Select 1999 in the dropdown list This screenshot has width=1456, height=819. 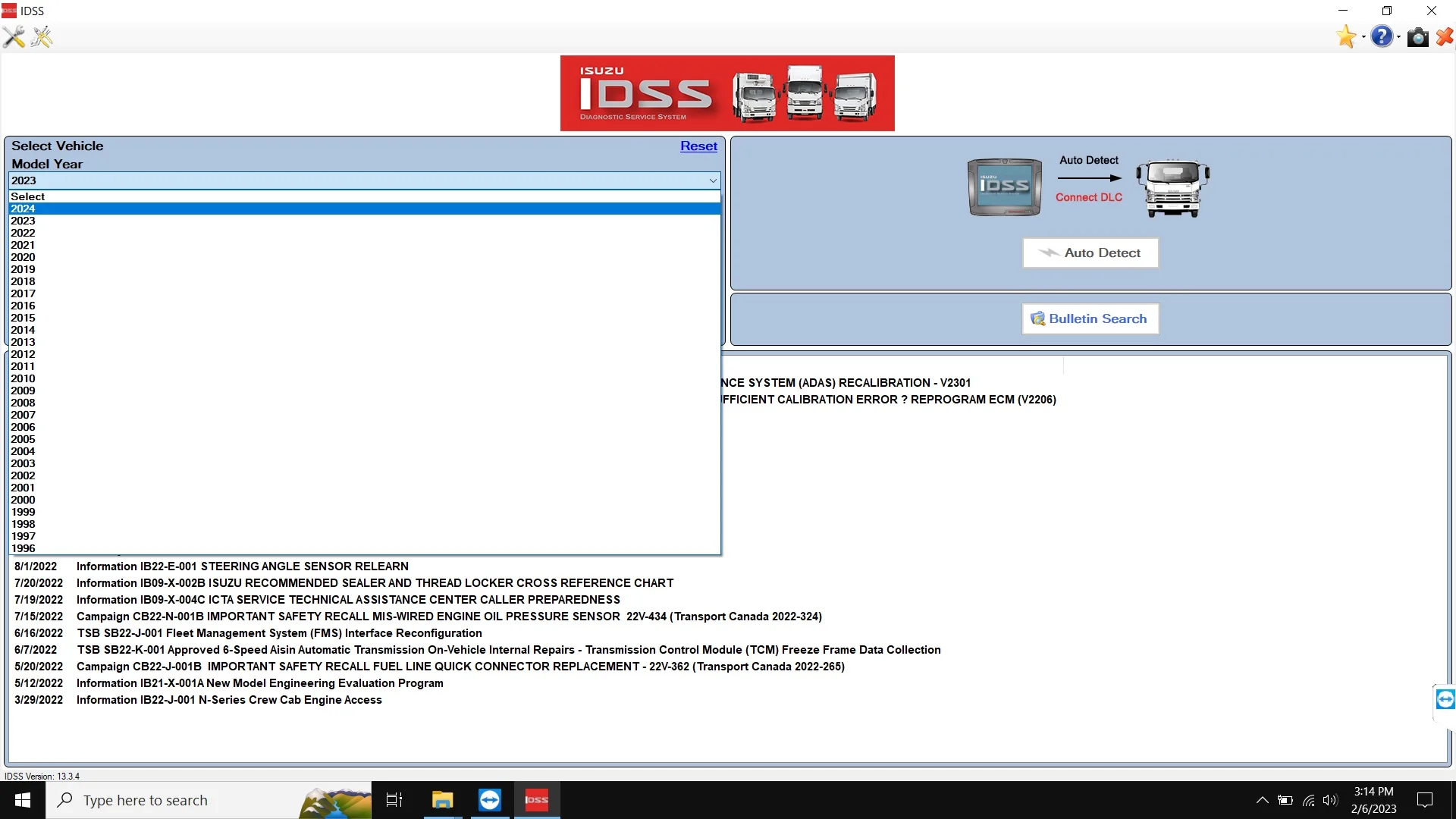tap(364, 512)
